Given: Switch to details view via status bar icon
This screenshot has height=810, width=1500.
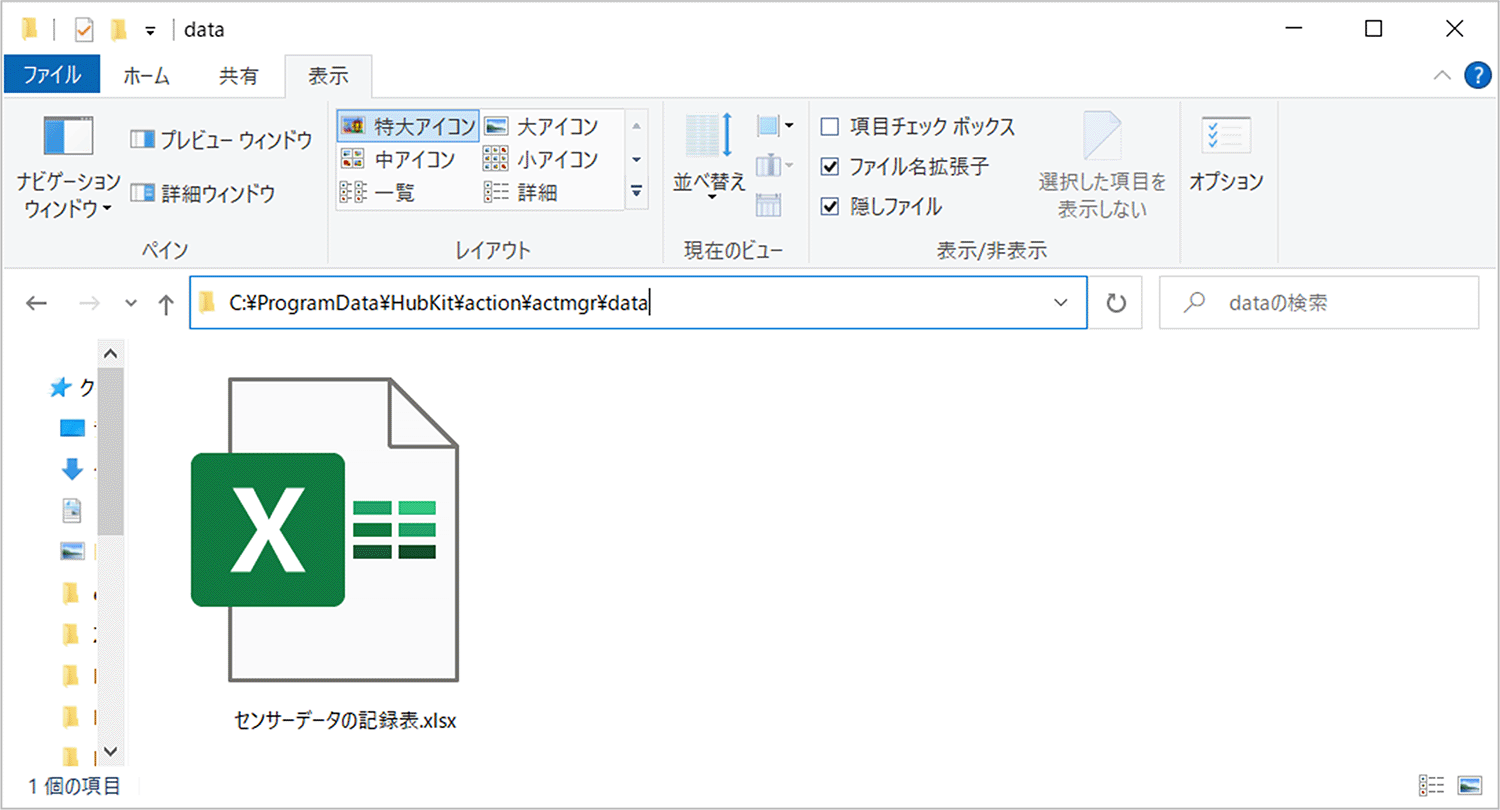Looking at the screenshot, I should click(x=1431, y=785).
